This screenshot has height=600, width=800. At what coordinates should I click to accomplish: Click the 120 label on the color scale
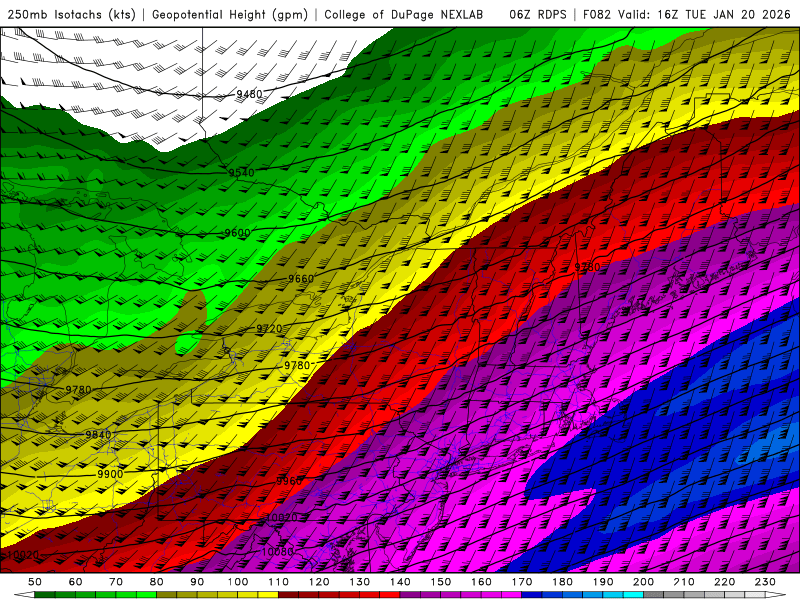319,582
